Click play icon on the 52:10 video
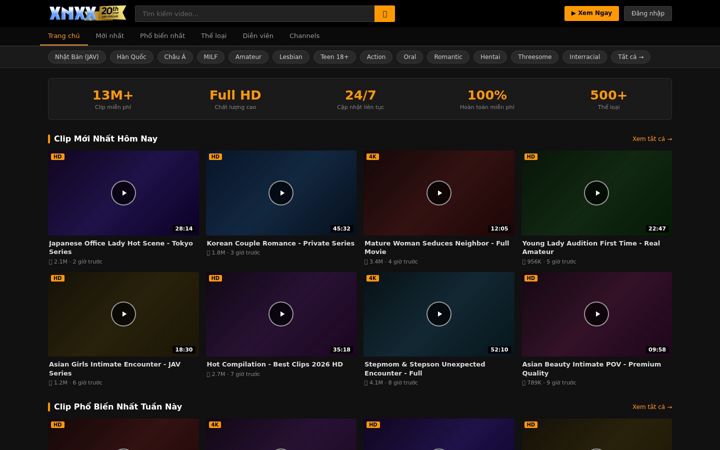The height and width of the screenshot is (450, 720). pyautogui.click(x=439, y=314)
